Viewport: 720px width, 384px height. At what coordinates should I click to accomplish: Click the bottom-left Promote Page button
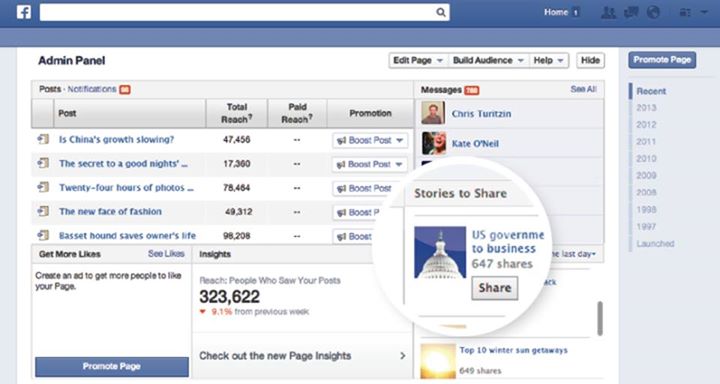tap(112, 367)
